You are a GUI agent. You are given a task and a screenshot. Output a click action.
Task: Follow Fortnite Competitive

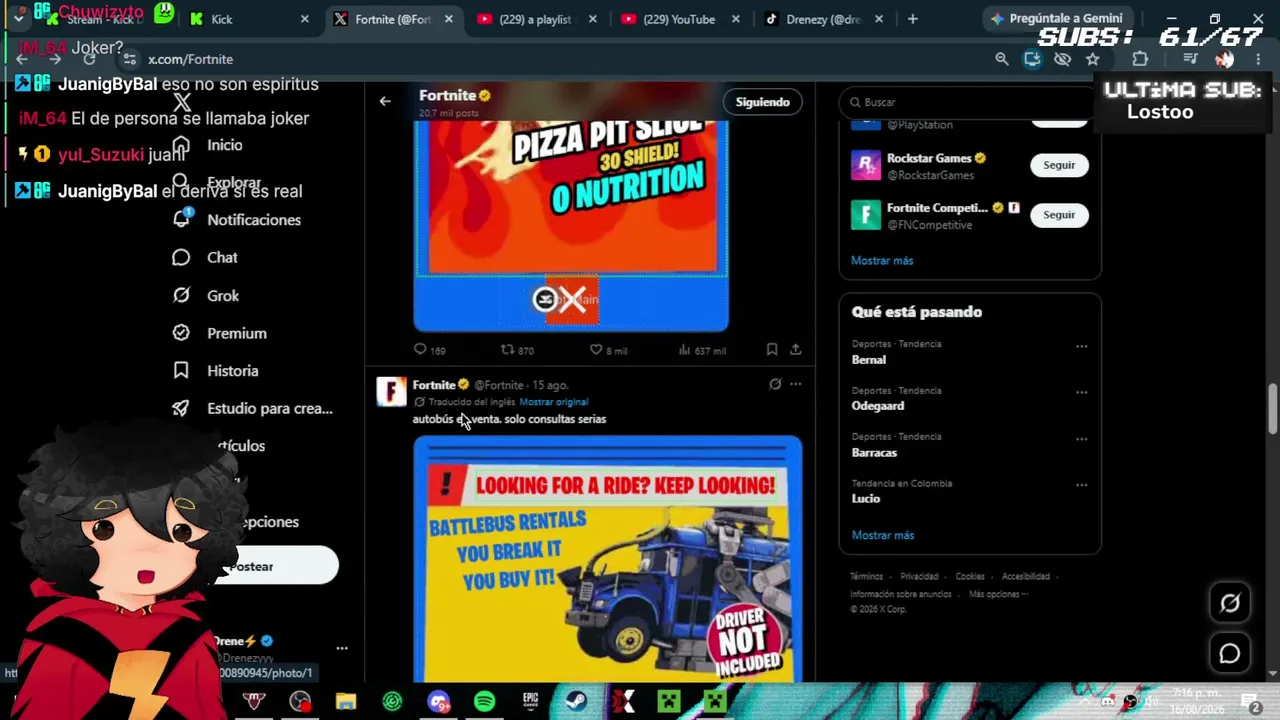(1059, 215)
